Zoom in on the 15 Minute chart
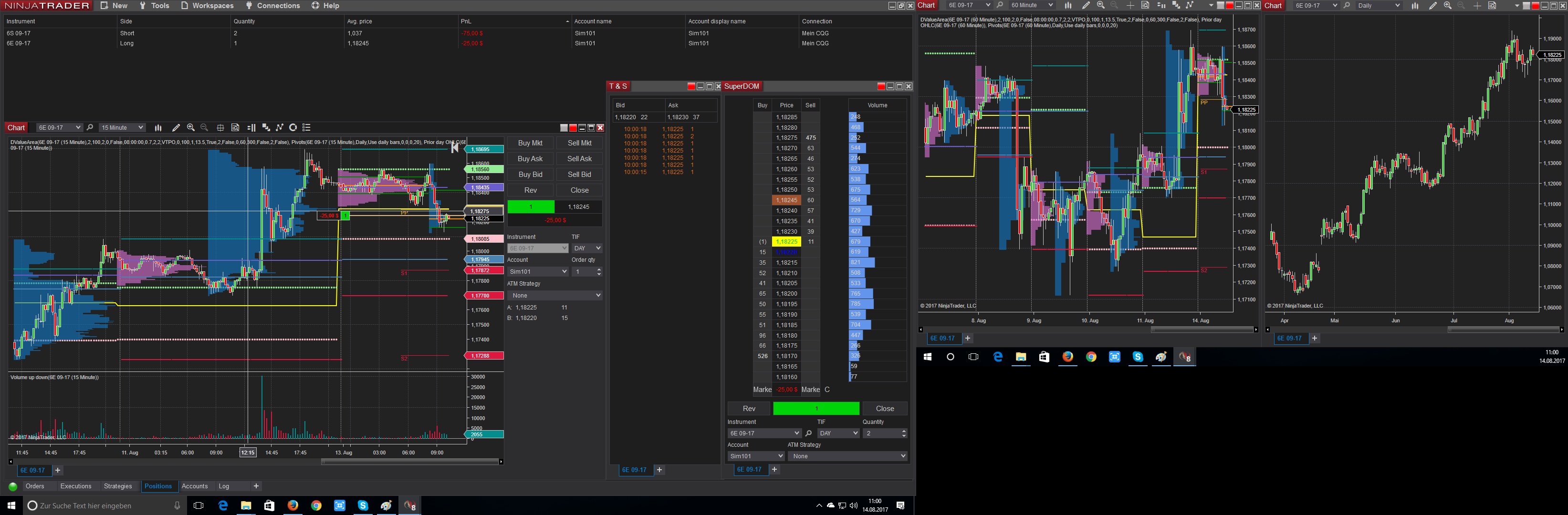 click(x=190, y=128)
